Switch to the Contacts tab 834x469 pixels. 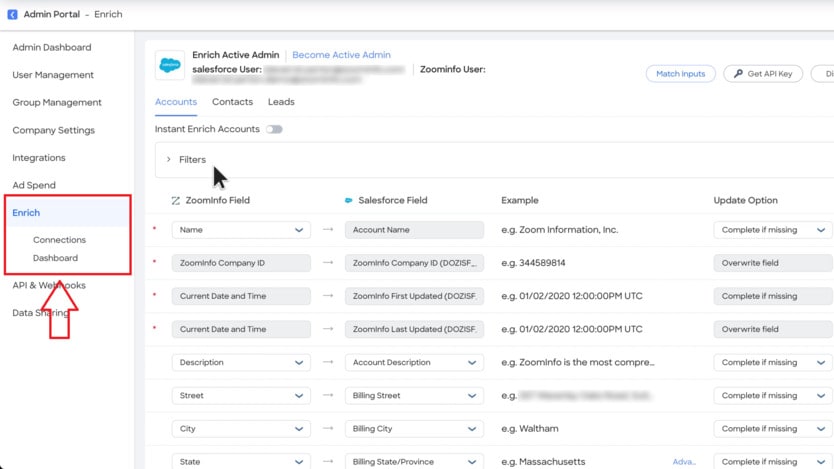click(232, 102)
